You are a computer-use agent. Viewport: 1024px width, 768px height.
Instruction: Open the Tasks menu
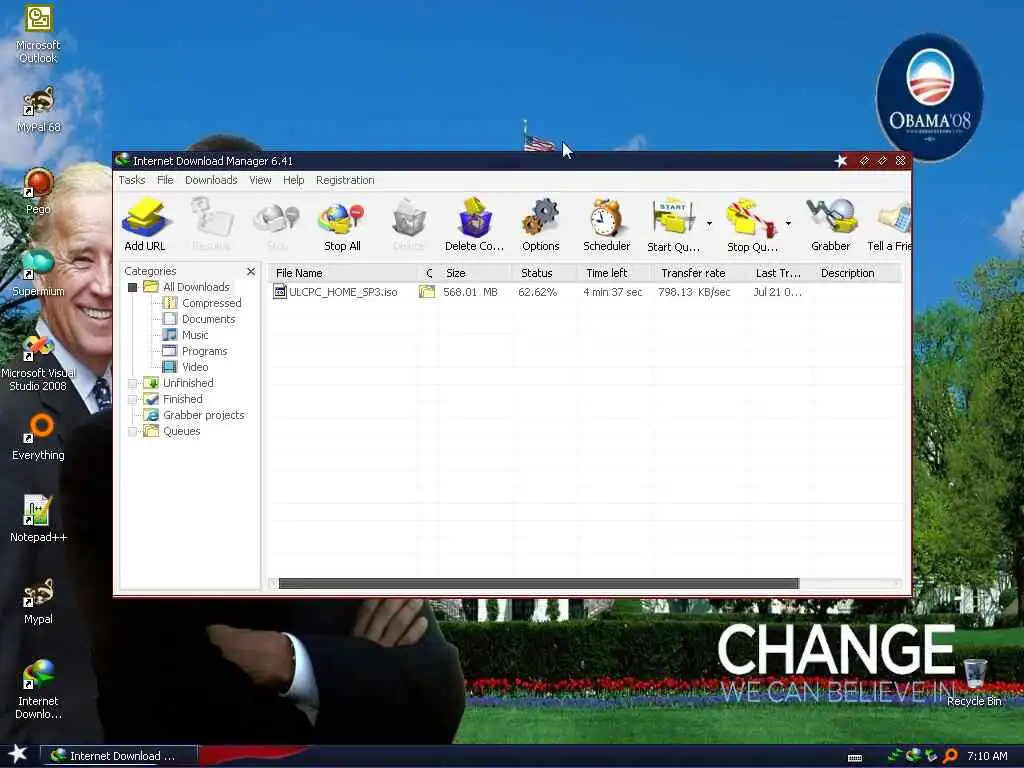click(131, 180)
